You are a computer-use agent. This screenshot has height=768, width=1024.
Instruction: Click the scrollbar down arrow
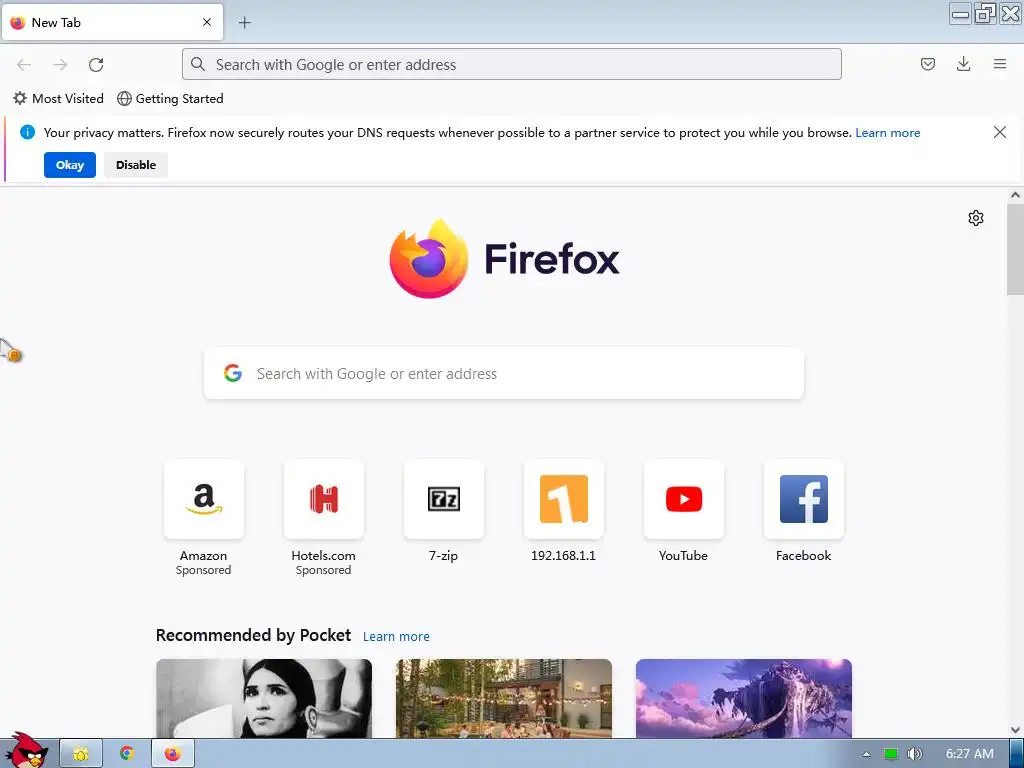(x=1015, y=730)
